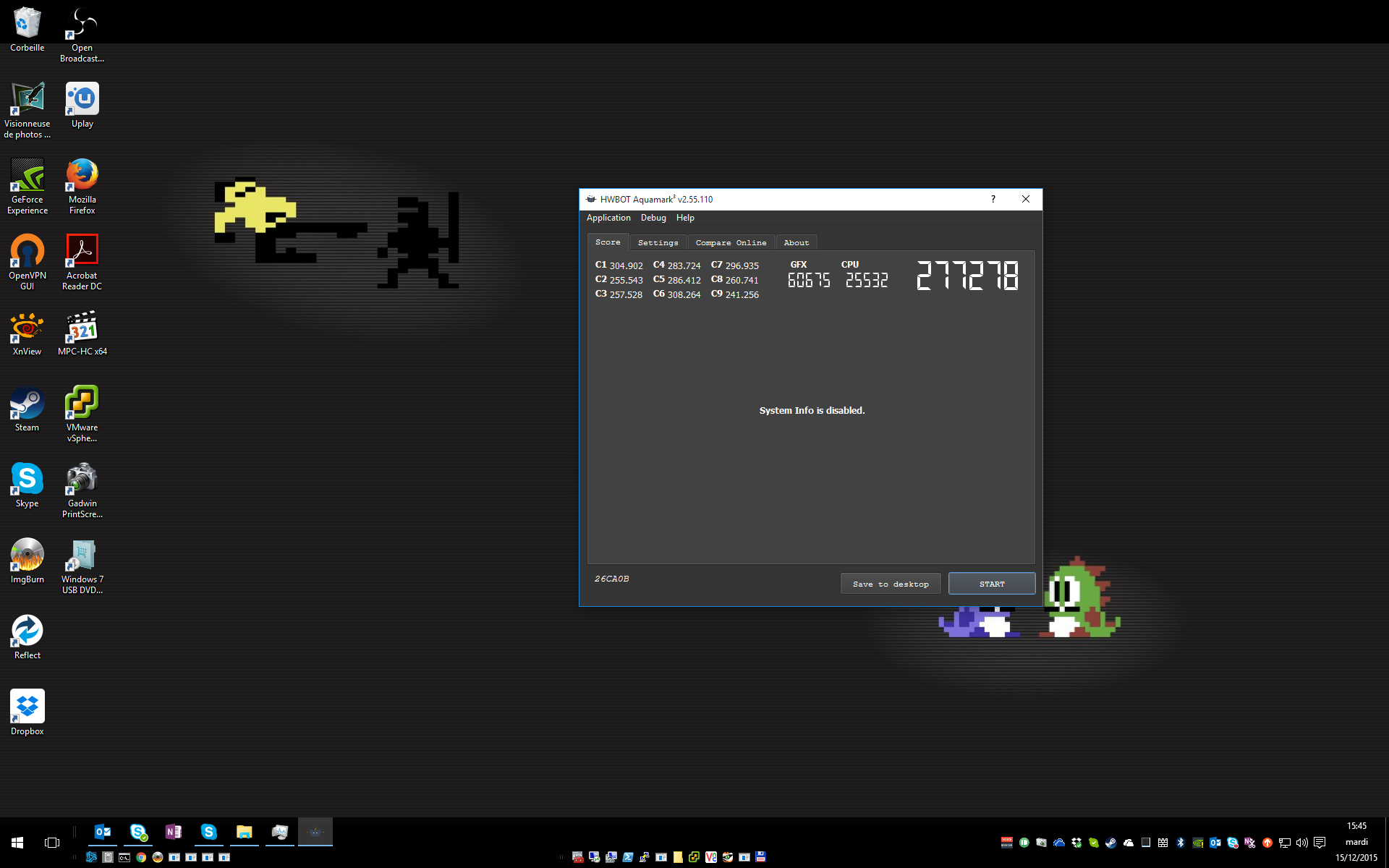Viewport: 1389px width, 868px height.
Task: Open File Explorer from the taskbar
Action: [245, 832]
